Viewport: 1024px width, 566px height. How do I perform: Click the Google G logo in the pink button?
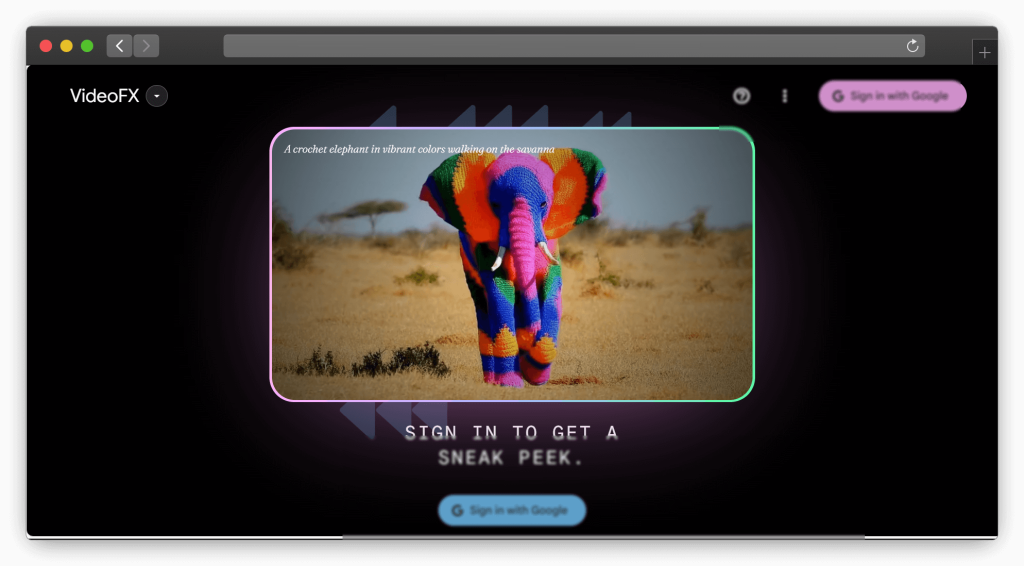838,96
